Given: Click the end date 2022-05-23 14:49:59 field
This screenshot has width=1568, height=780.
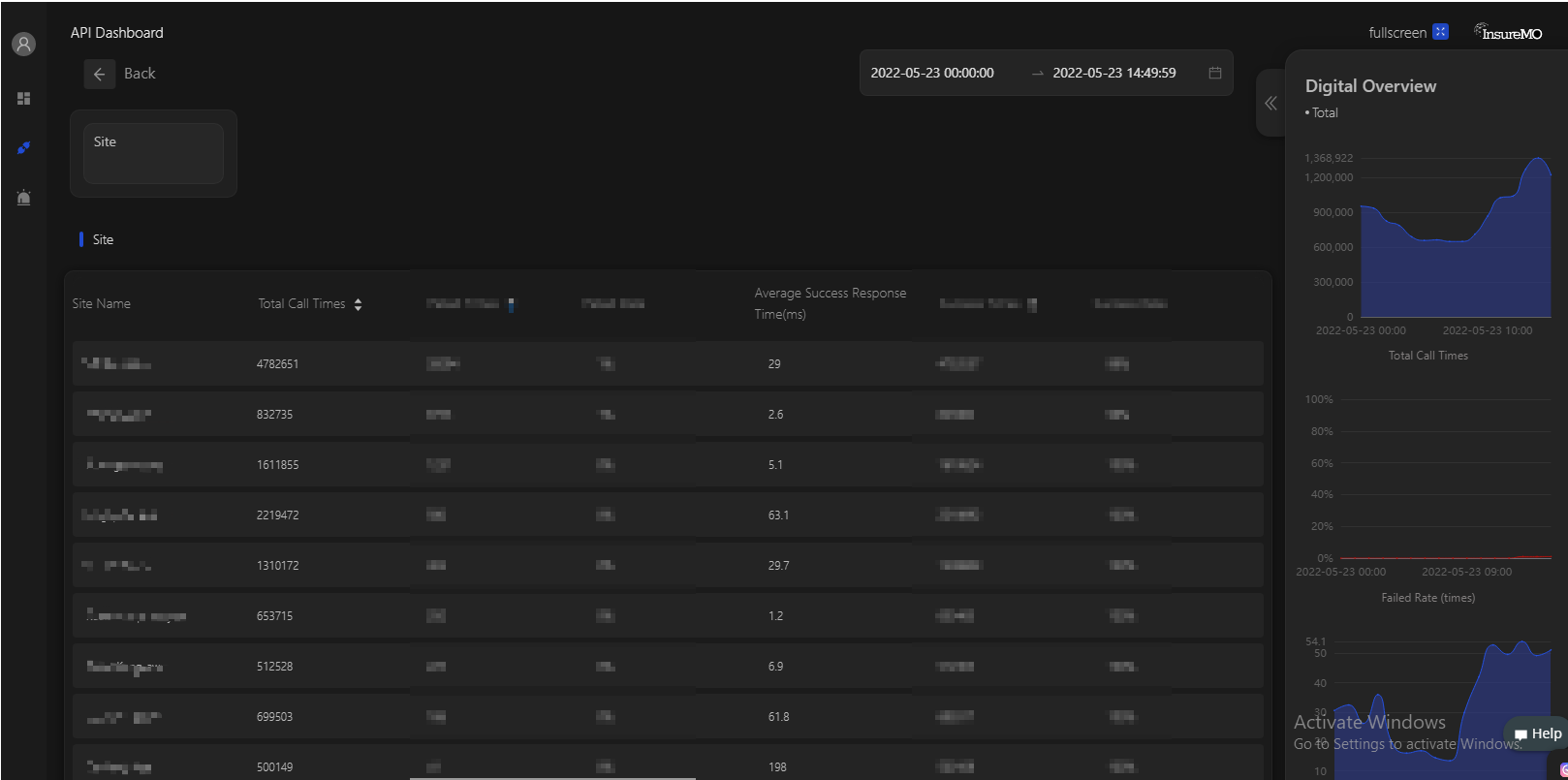Looking at the screenshot, I should [1114, 73].
